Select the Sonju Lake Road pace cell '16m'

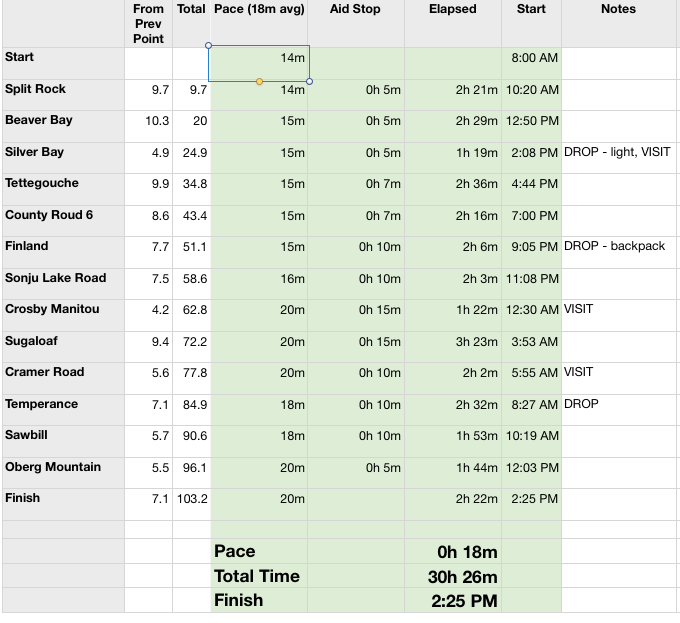point(292,279)
